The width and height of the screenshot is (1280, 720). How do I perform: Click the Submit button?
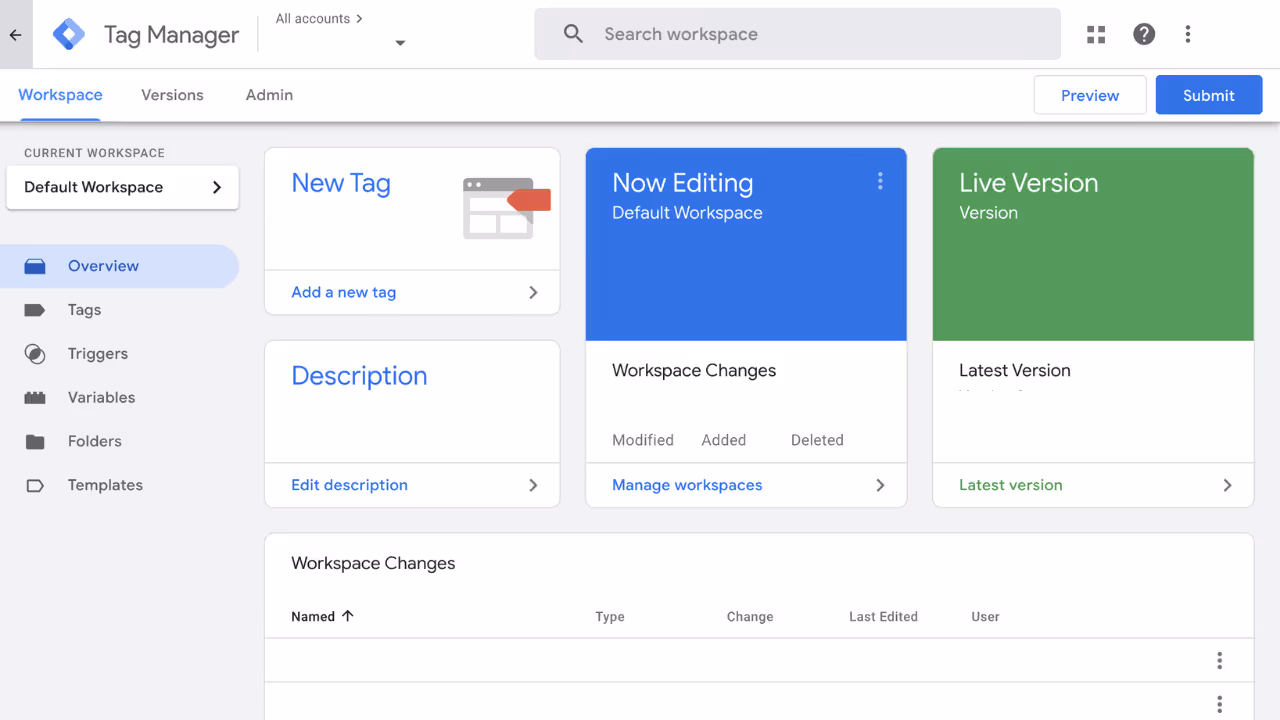[x=1208, y=94]
